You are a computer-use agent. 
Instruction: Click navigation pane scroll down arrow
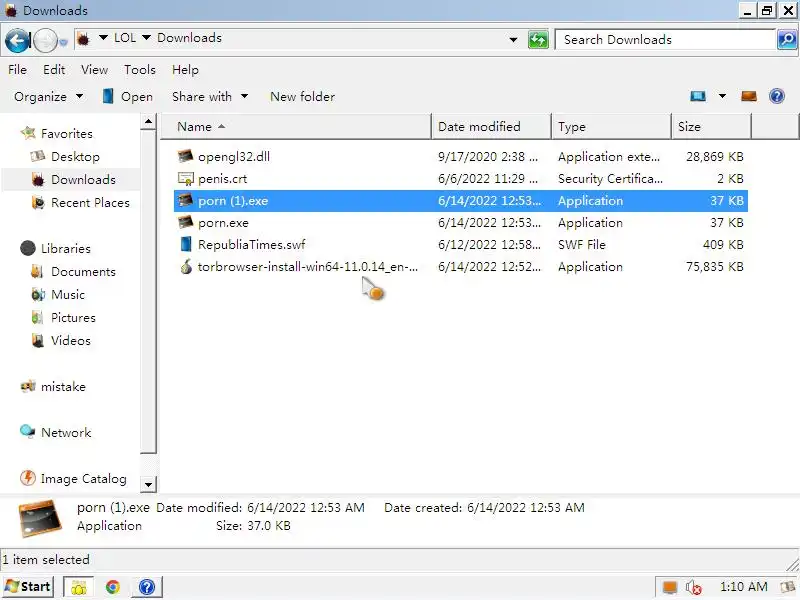point(148,484)
